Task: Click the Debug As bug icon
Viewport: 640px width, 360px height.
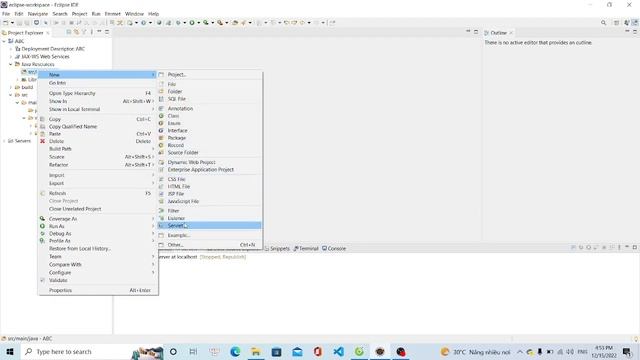Action: pos(42,233)
